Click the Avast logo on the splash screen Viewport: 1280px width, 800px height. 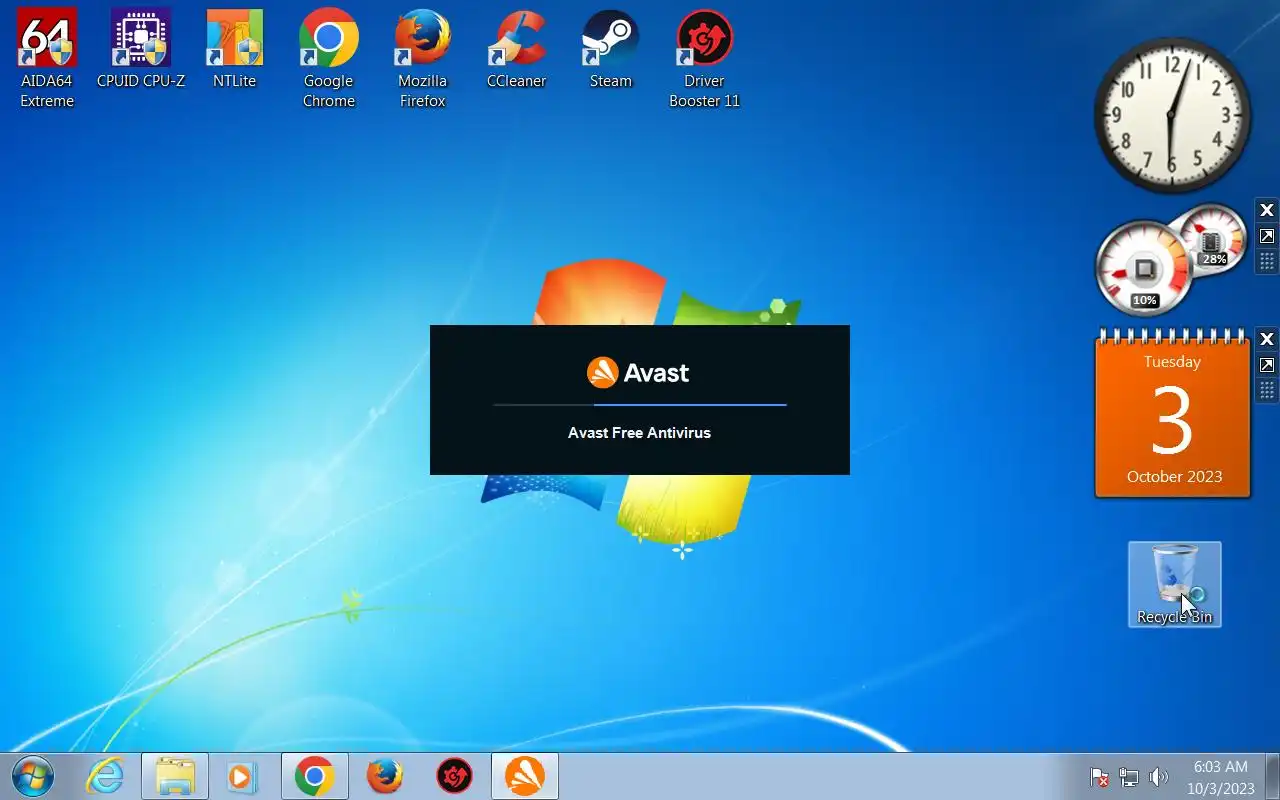pyautogui.click(x=638, y=373)
